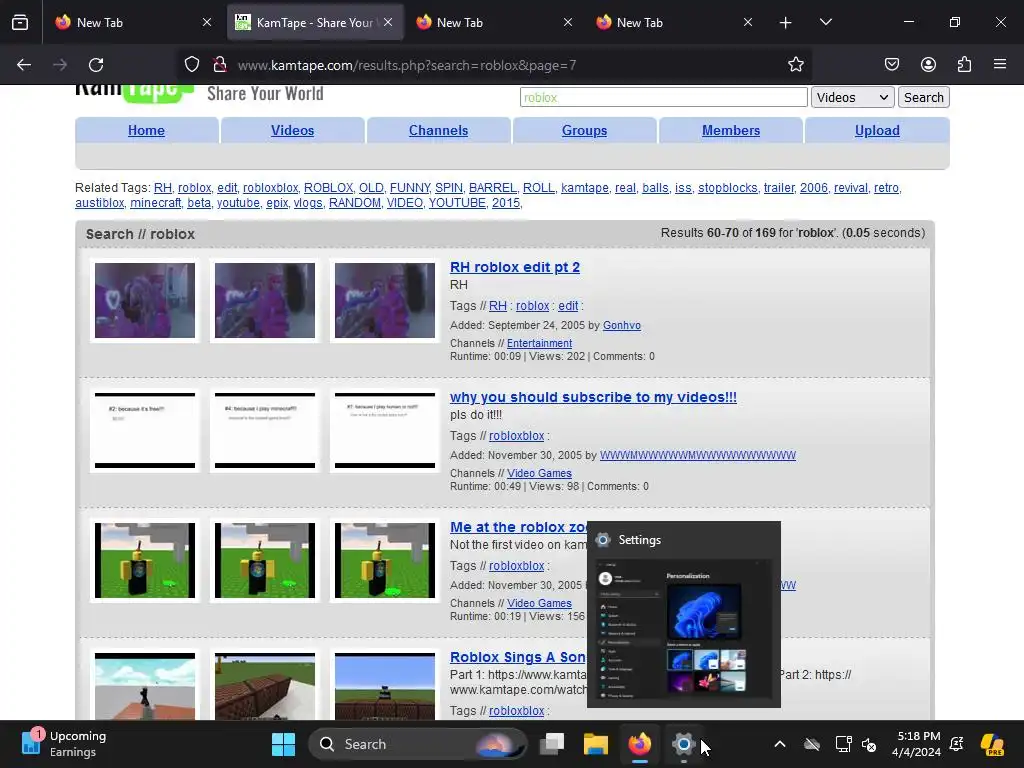
Task: Open the Videos navigation tab
Action: 293,131
